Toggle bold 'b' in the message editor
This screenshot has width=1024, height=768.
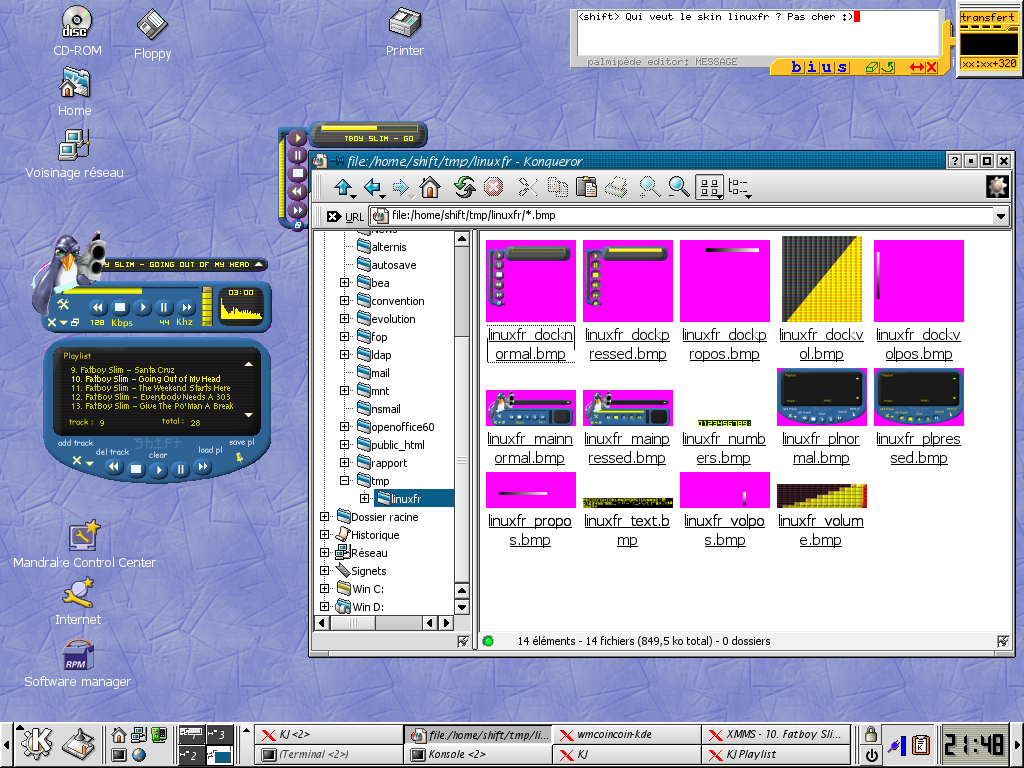pyautogui.click(x=797, y=67)
